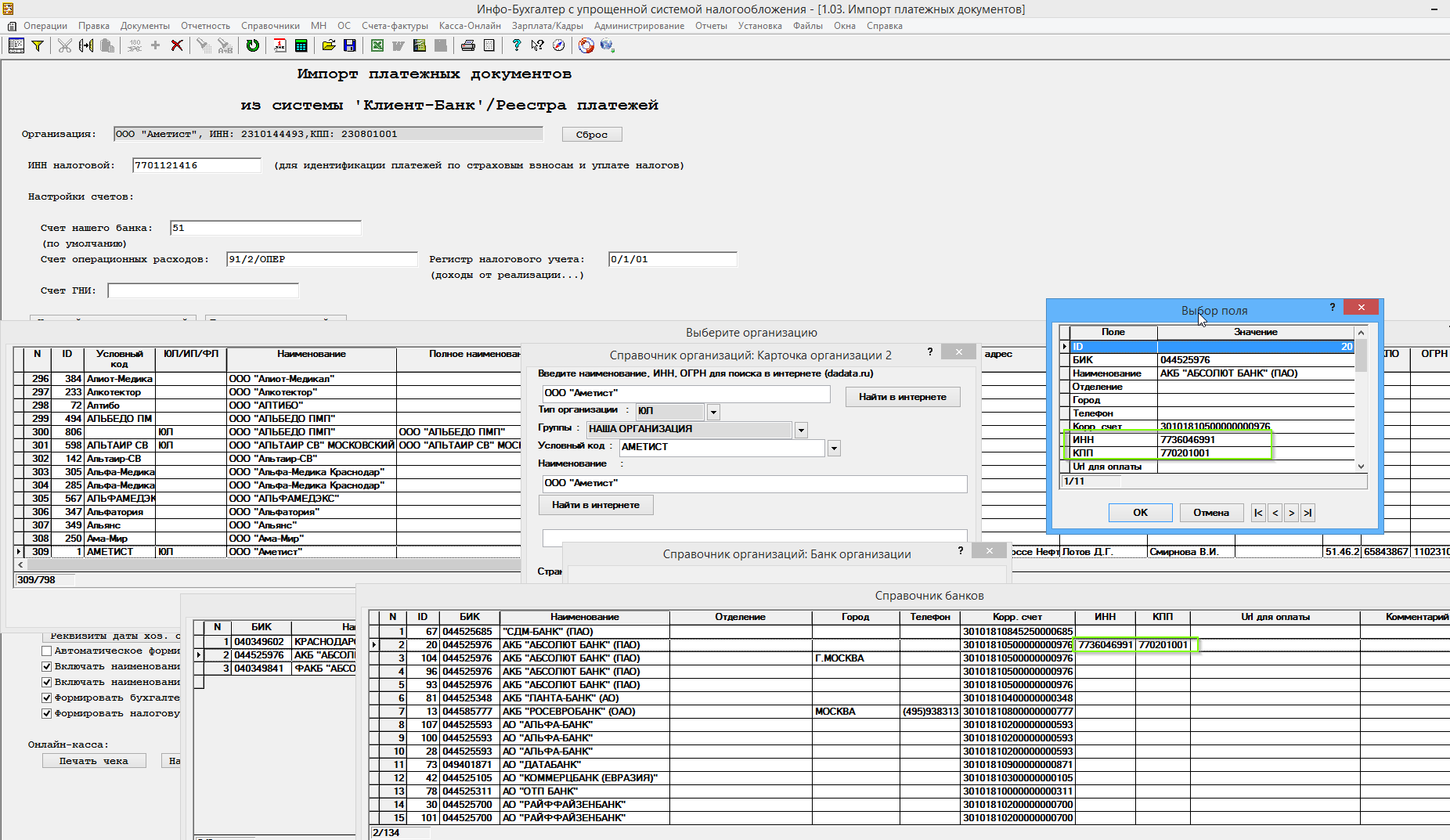Viewport: 1450px width, 840px height.
Task: Click the question mark in Выбор поля title bar
Action: pyautogui.click(x=1333, y=308)
